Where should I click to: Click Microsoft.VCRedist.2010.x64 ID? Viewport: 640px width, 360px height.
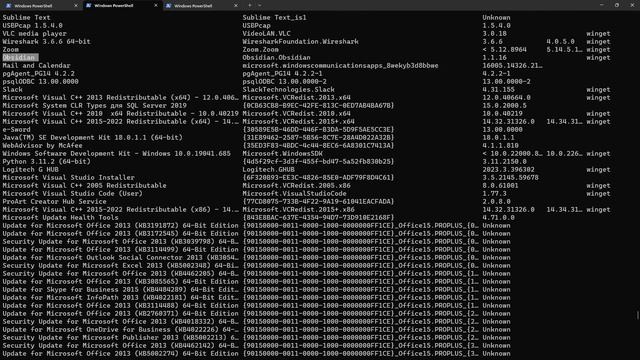point(296,113)
